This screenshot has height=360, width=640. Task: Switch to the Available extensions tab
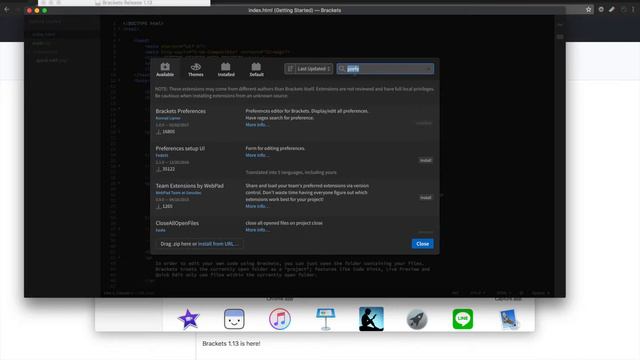click(165, 69)
